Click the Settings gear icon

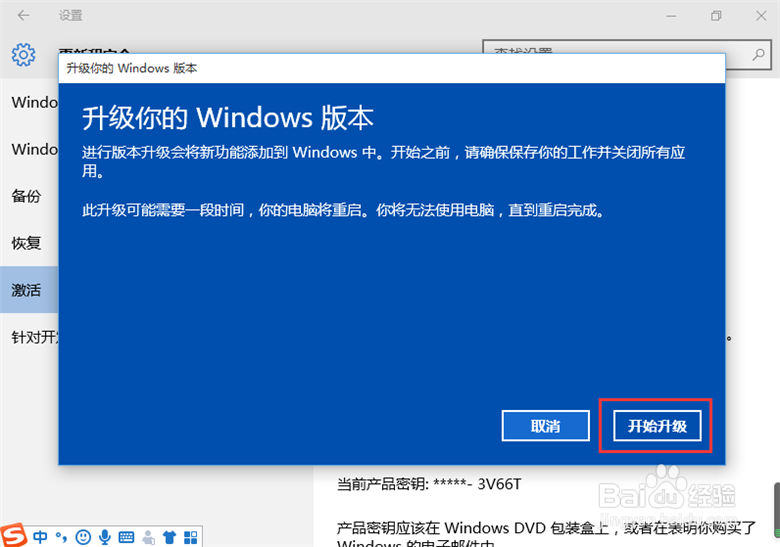coord(23,54)
